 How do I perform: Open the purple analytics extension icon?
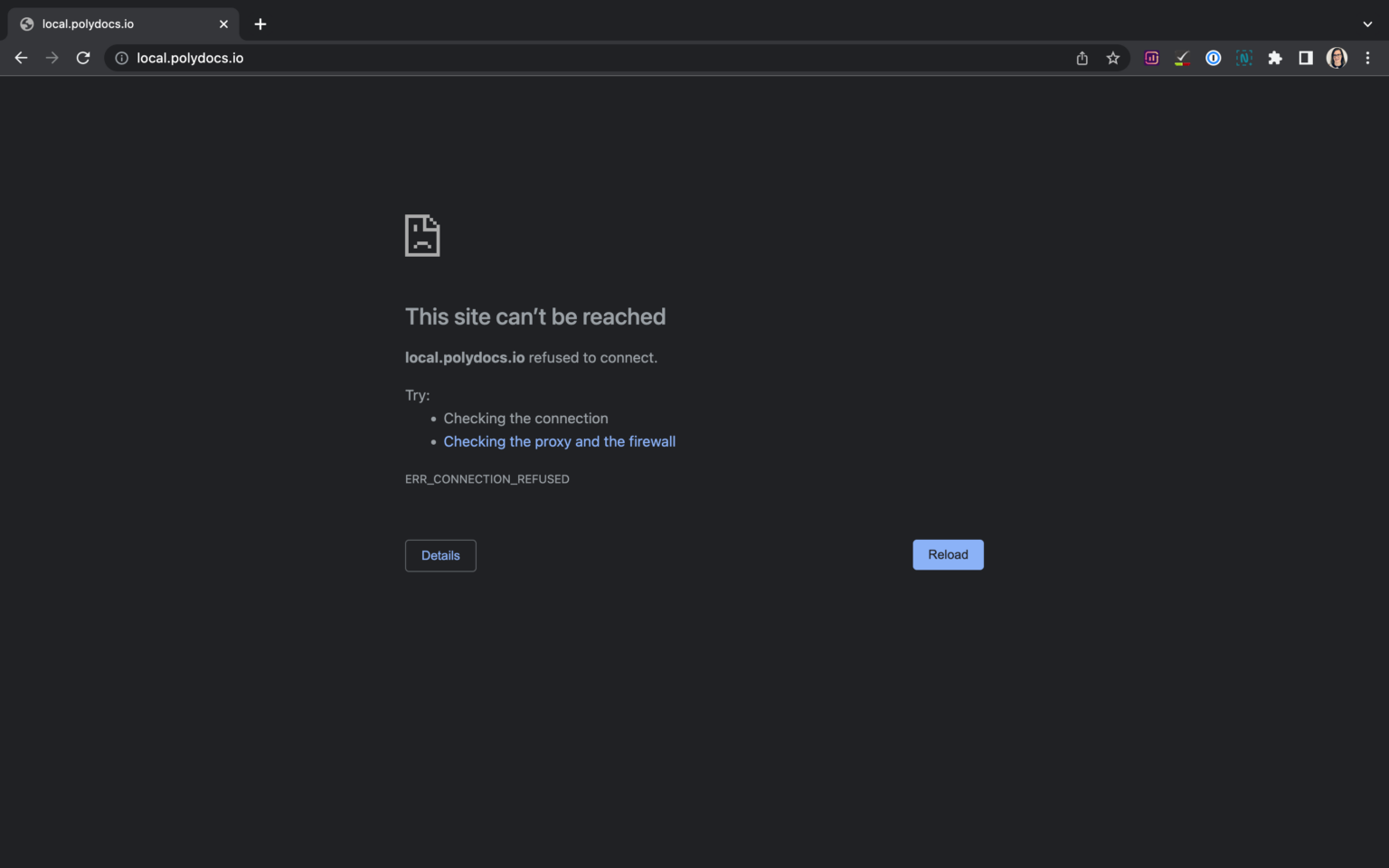coord(1151,57)
